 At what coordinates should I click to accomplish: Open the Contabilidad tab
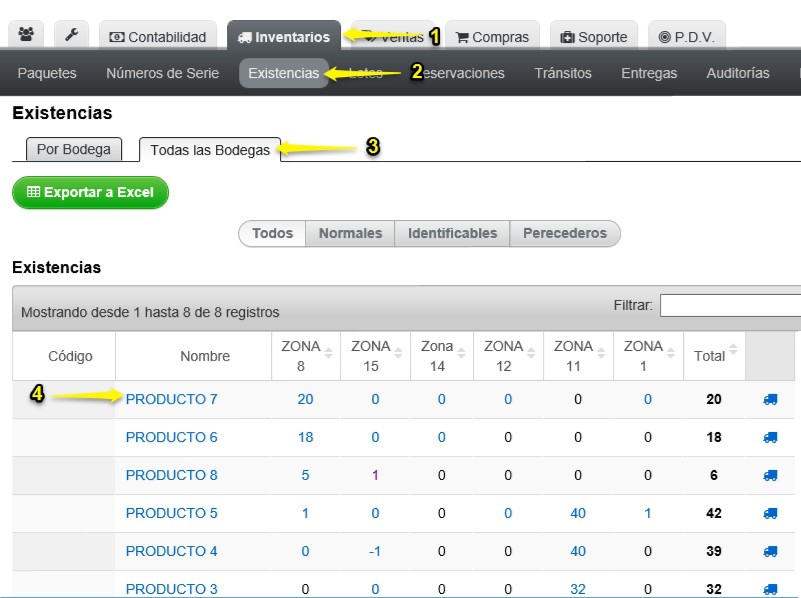[158, 36]
